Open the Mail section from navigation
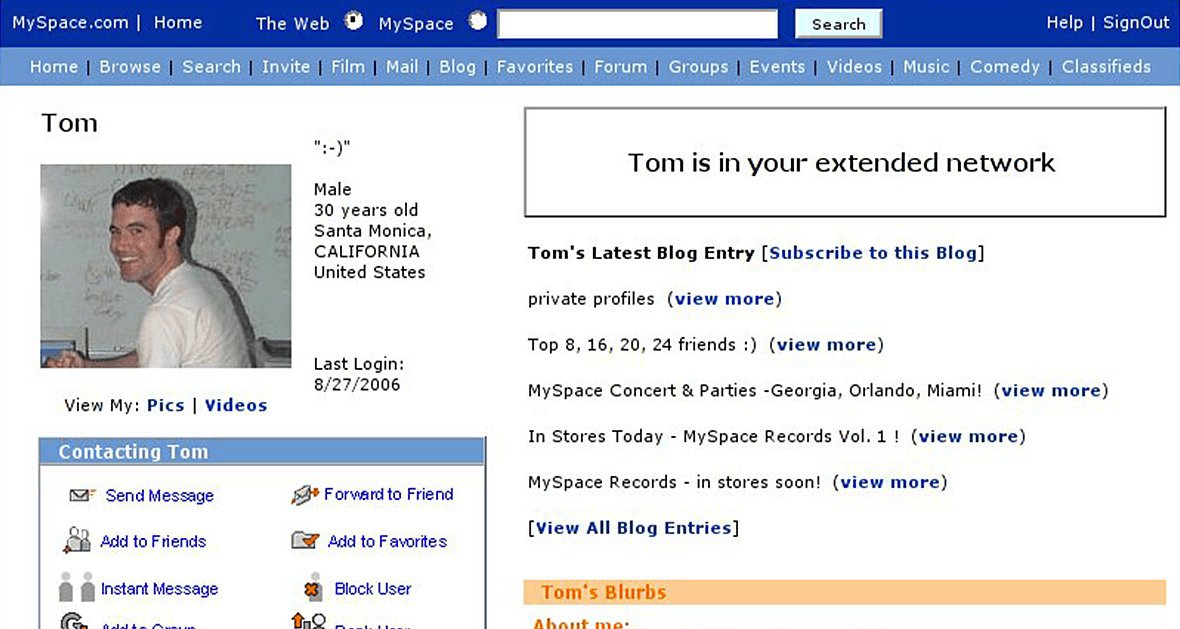Viewport: 1180px width, 629px height. pos(401,67)
